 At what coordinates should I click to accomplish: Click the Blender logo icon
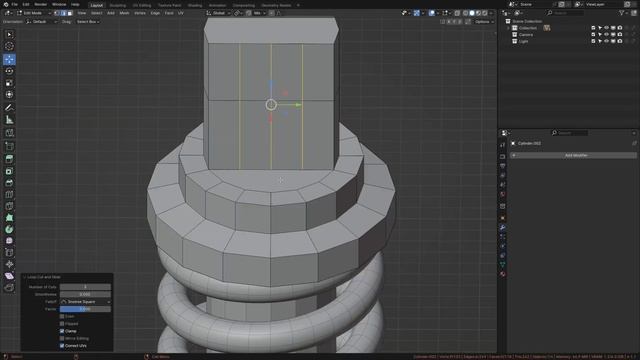5,4
